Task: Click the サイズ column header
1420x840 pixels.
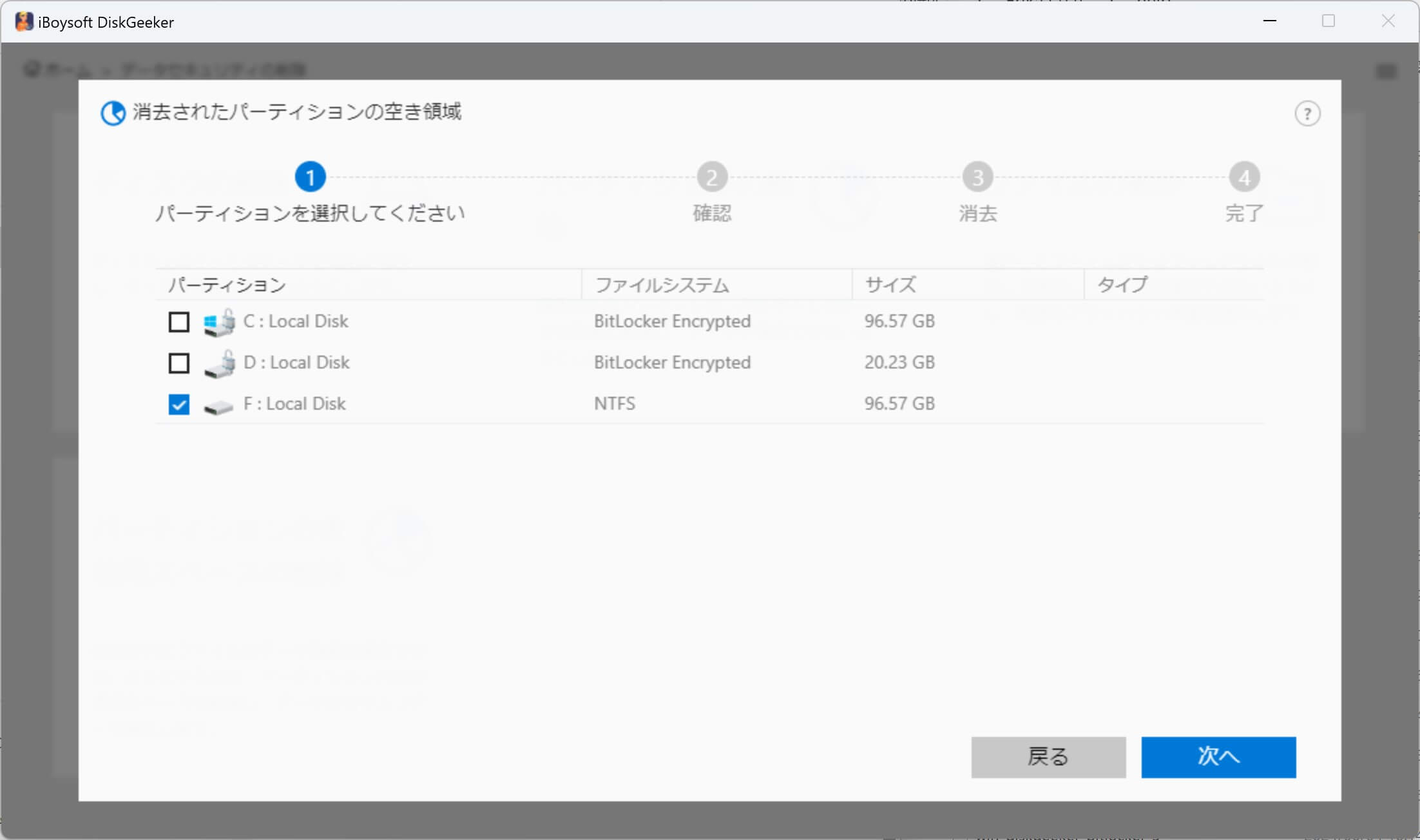Action: (x=968, y=285)
